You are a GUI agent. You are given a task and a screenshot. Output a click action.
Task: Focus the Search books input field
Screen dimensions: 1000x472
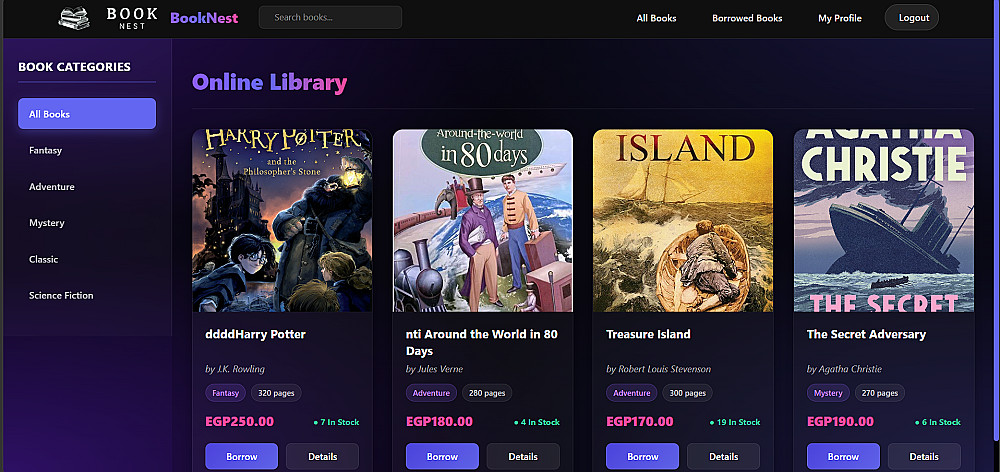pyautogui.click(x=330, y=17)
